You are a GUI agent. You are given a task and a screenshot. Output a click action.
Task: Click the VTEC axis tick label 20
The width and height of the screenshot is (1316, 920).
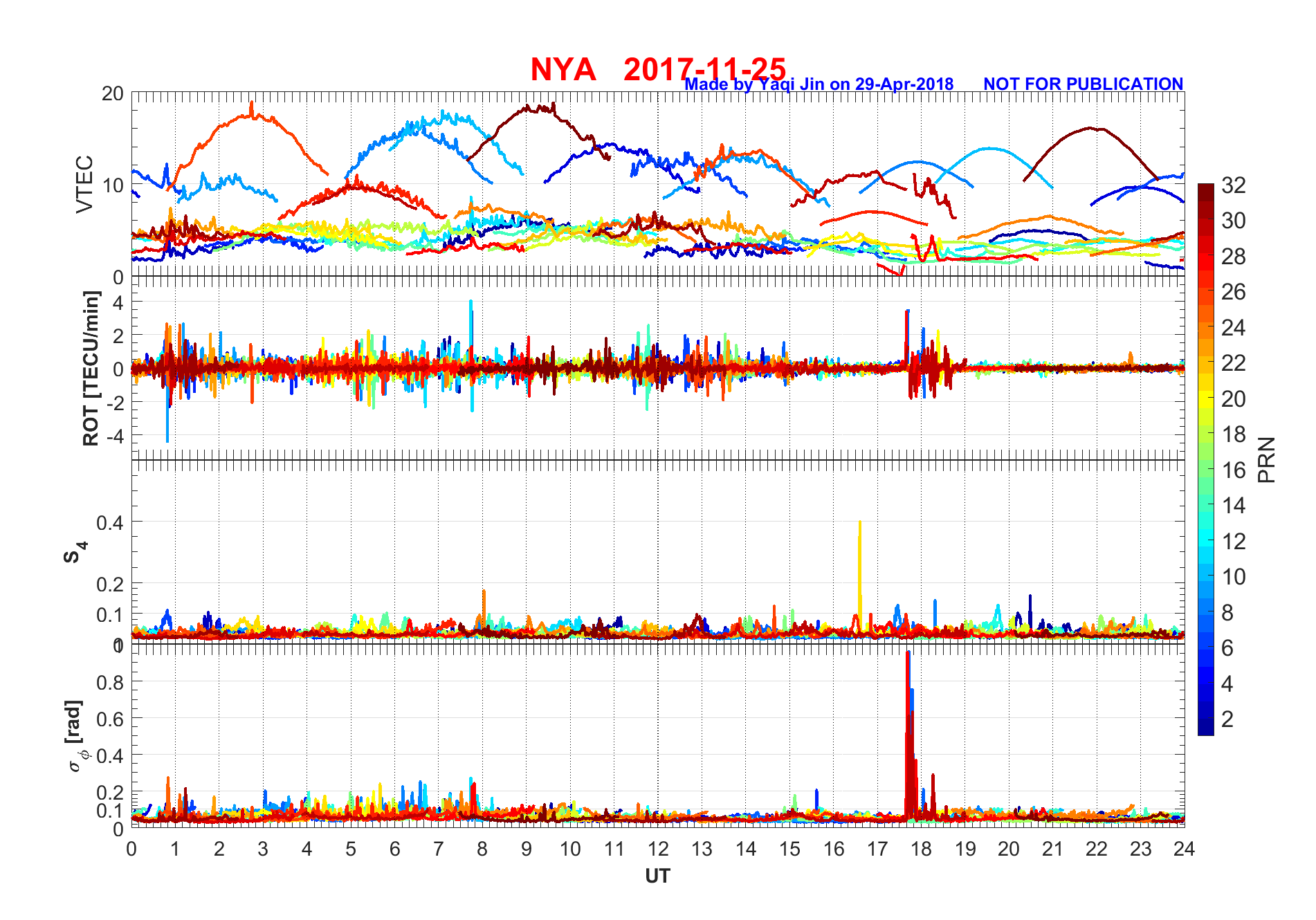[x=113, y=94]
